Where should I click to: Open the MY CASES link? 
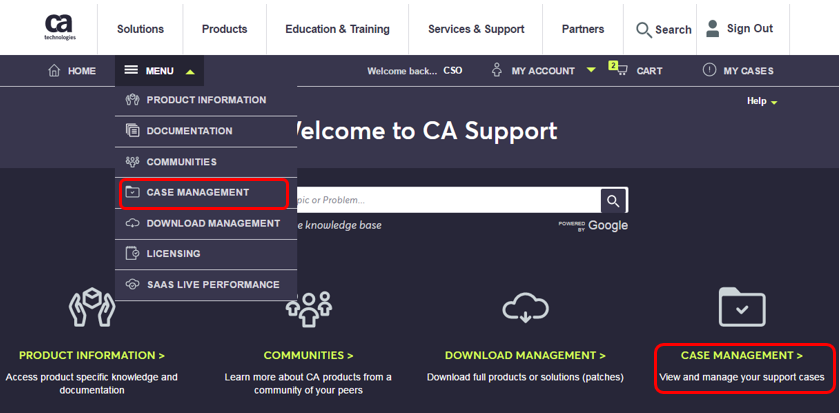(x=748, y=71)
